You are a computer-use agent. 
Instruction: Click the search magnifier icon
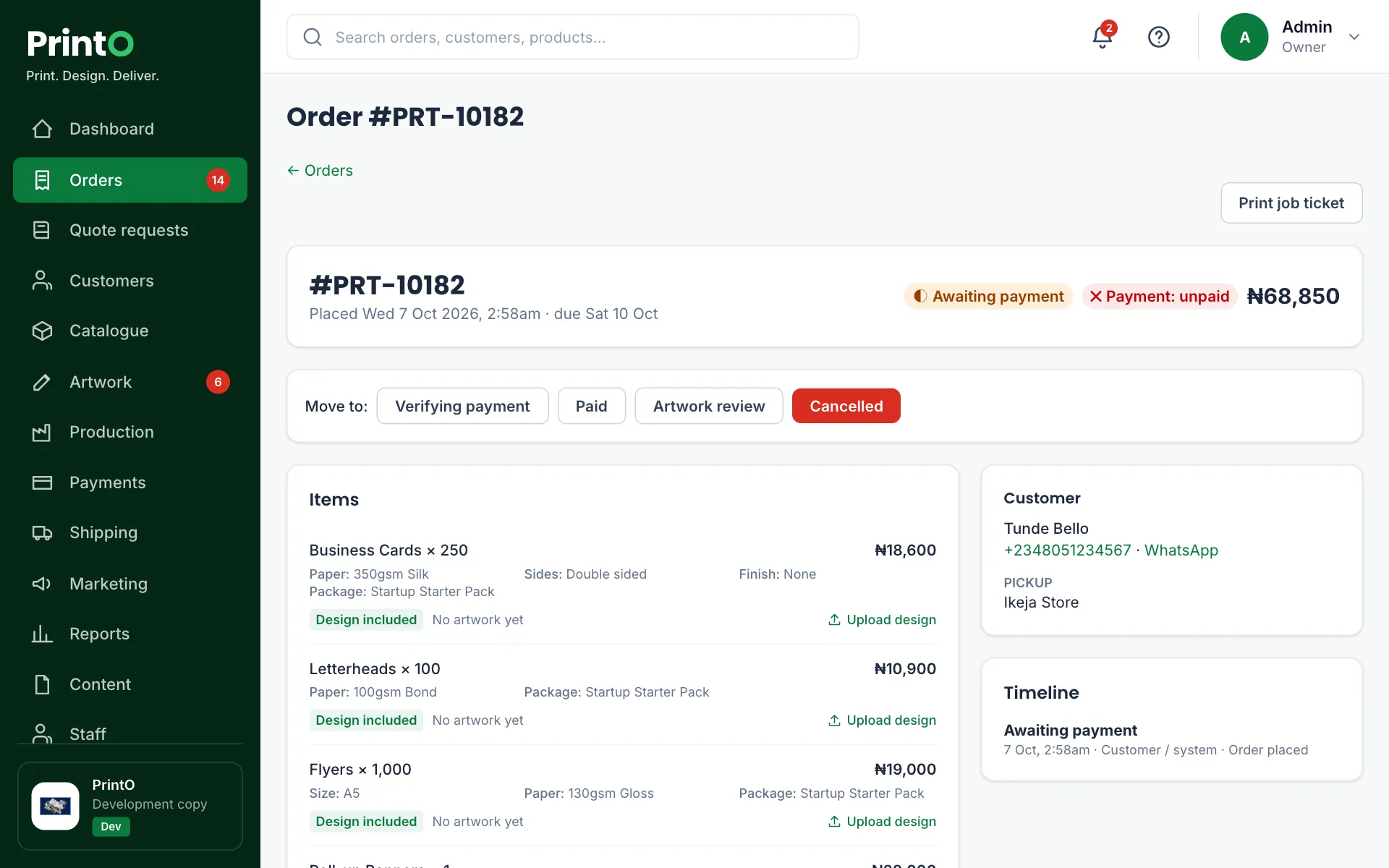click(x=313, y=37)
